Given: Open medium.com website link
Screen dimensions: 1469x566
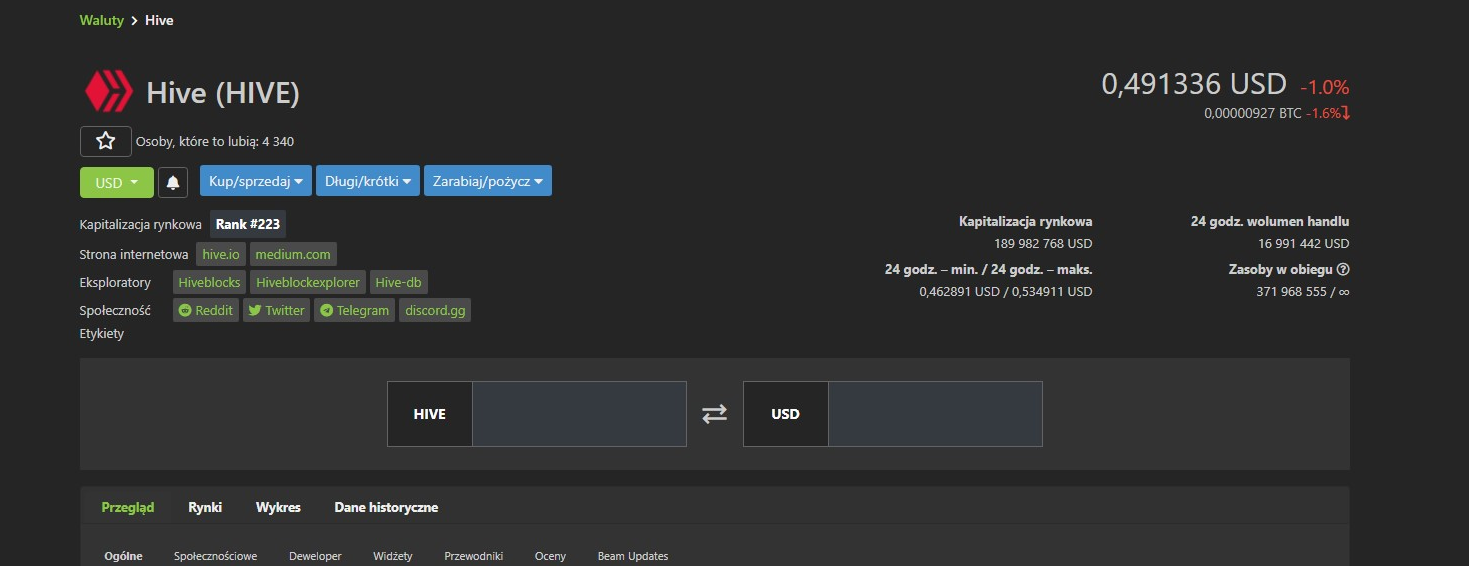Looking at the screenshot, I should tap(293, 254).
